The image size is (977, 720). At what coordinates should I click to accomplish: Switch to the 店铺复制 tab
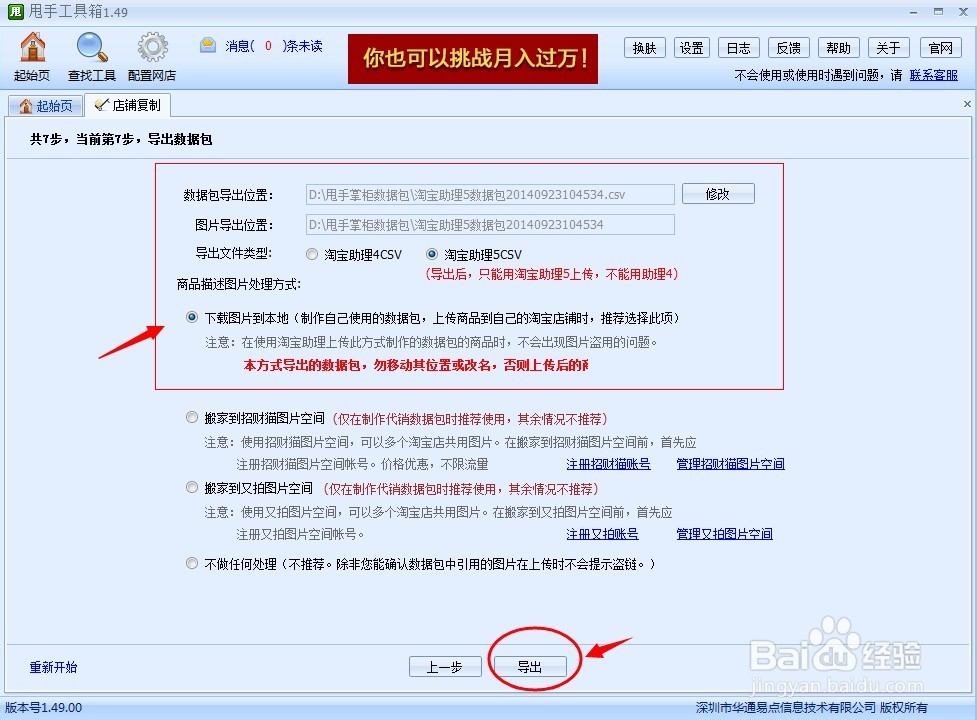(x=128, y=105)
